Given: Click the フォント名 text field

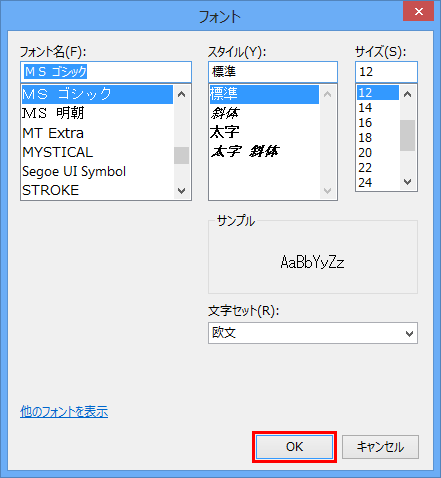Looking at the screenshot, I should pos(106,72).
